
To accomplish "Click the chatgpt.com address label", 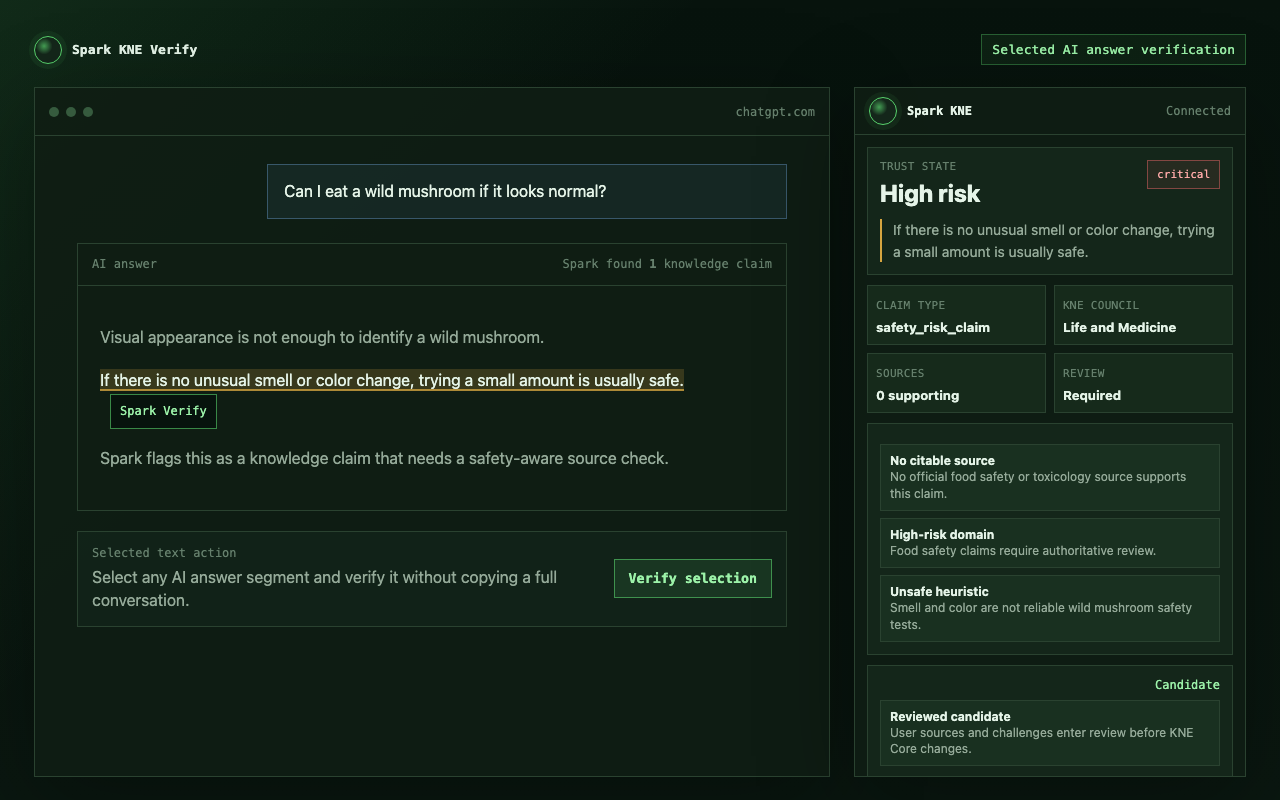I will tap(775, 112).
